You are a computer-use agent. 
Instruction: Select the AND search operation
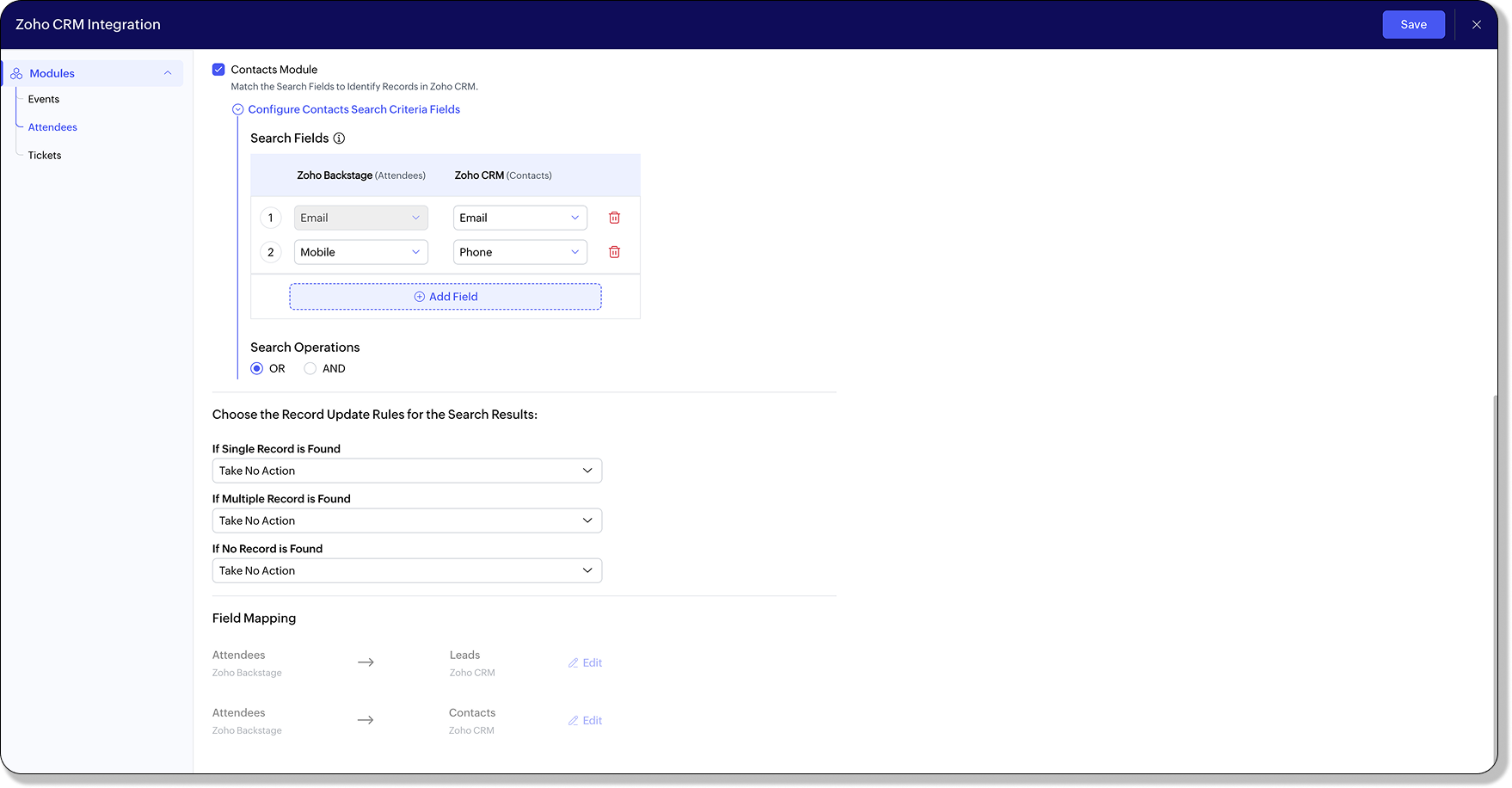(310, 368)
